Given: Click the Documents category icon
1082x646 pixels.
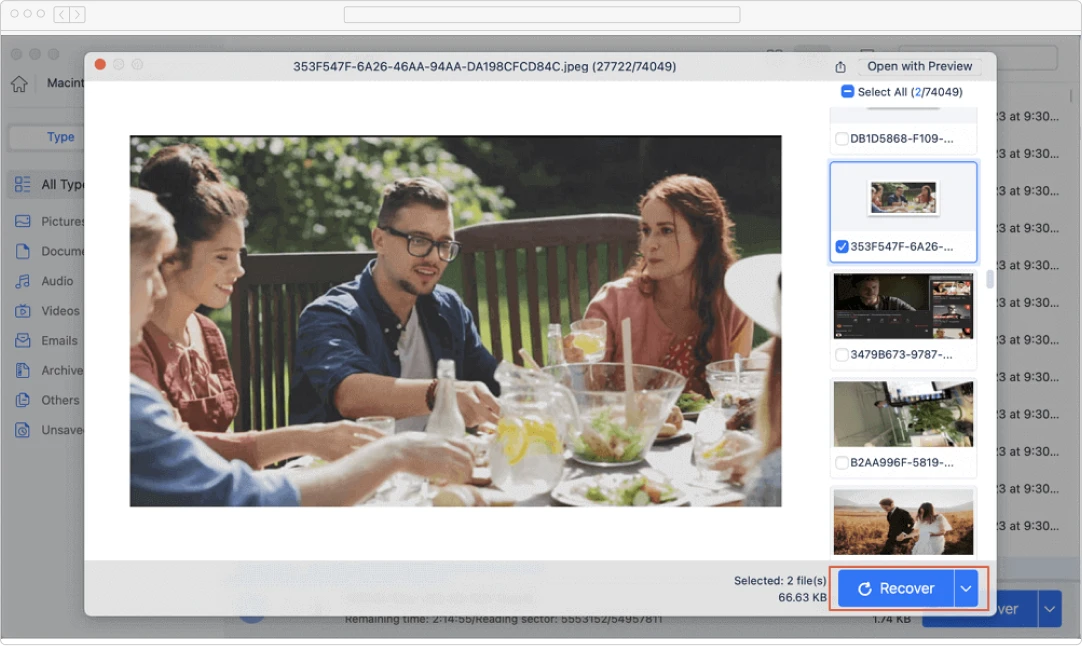Looking at the screenshot, I should pyautogui.click(x=22, y=251).
